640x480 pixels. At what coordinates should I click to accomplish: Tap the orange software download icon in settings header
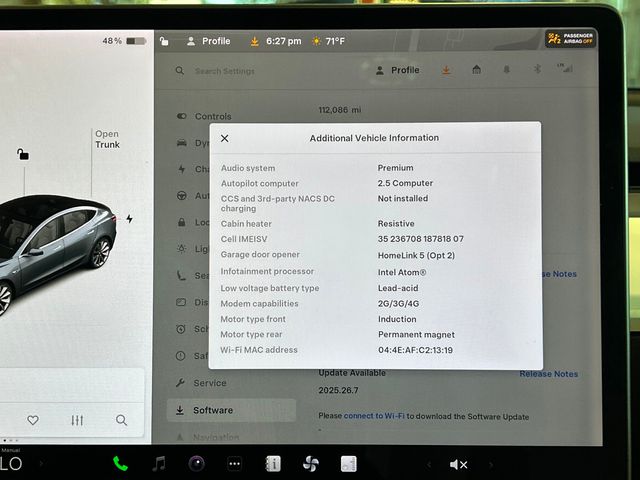[446, 70]
